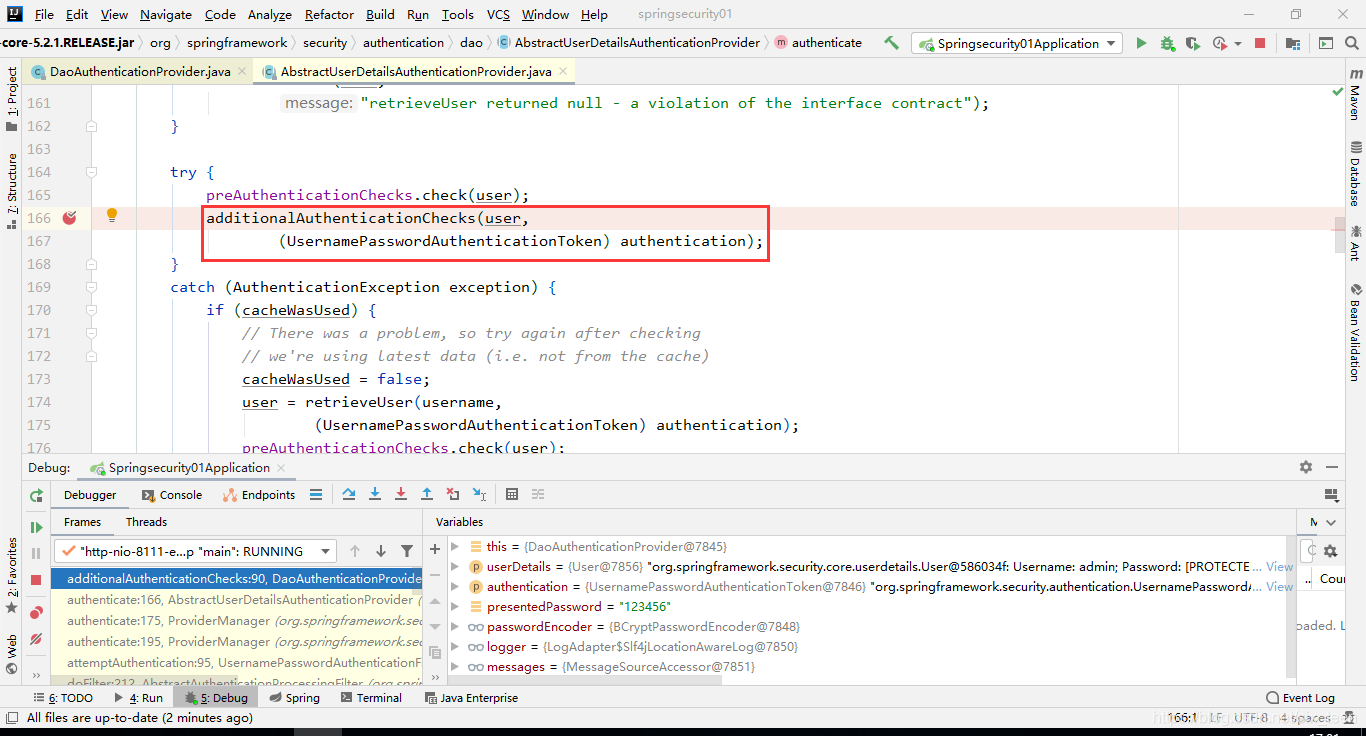Switch to the Threads tab
Screen dimensions: 1366x736
tap(146, 522)
